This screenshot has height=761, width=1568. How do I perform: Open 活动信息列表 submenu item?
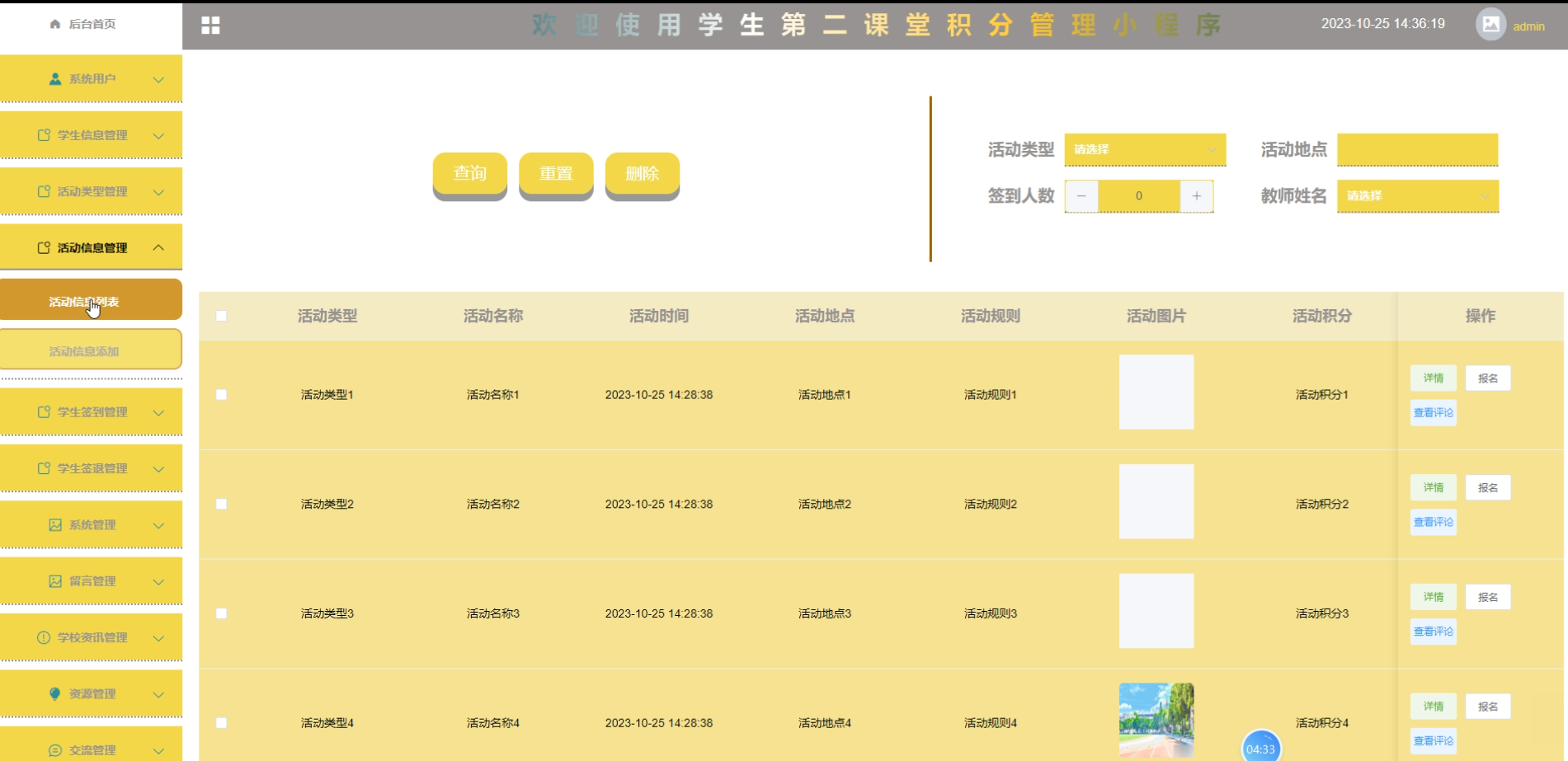(91, 299)
